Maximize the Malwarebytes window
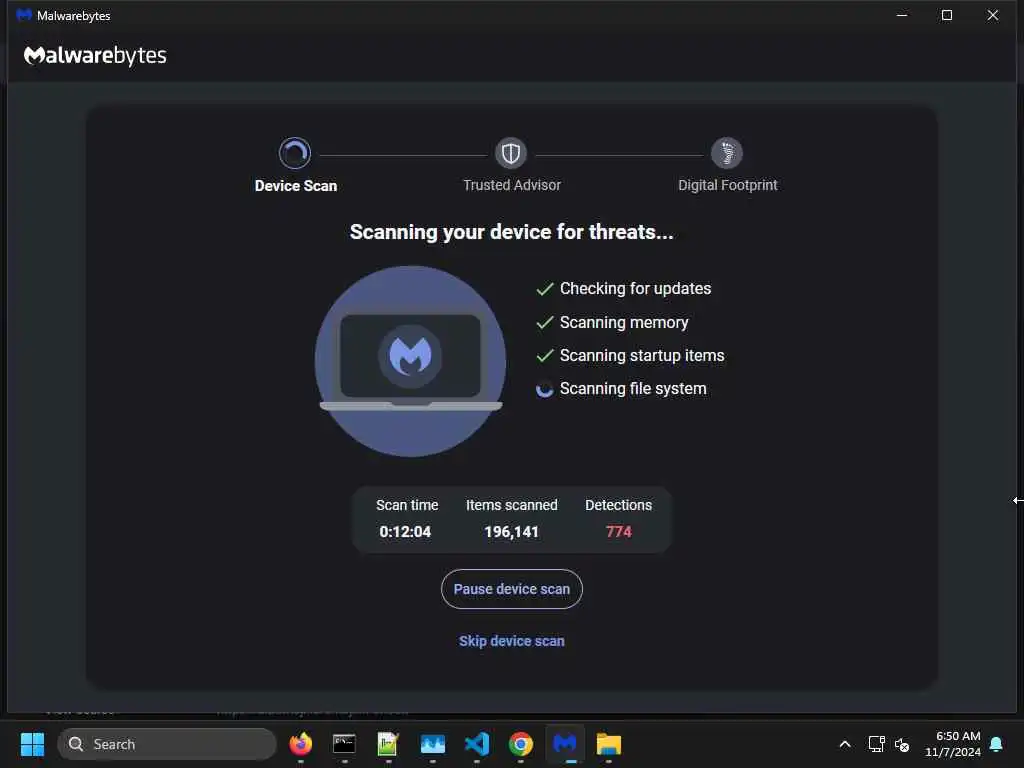The image size is (1024, 768). tap(947, 15)
